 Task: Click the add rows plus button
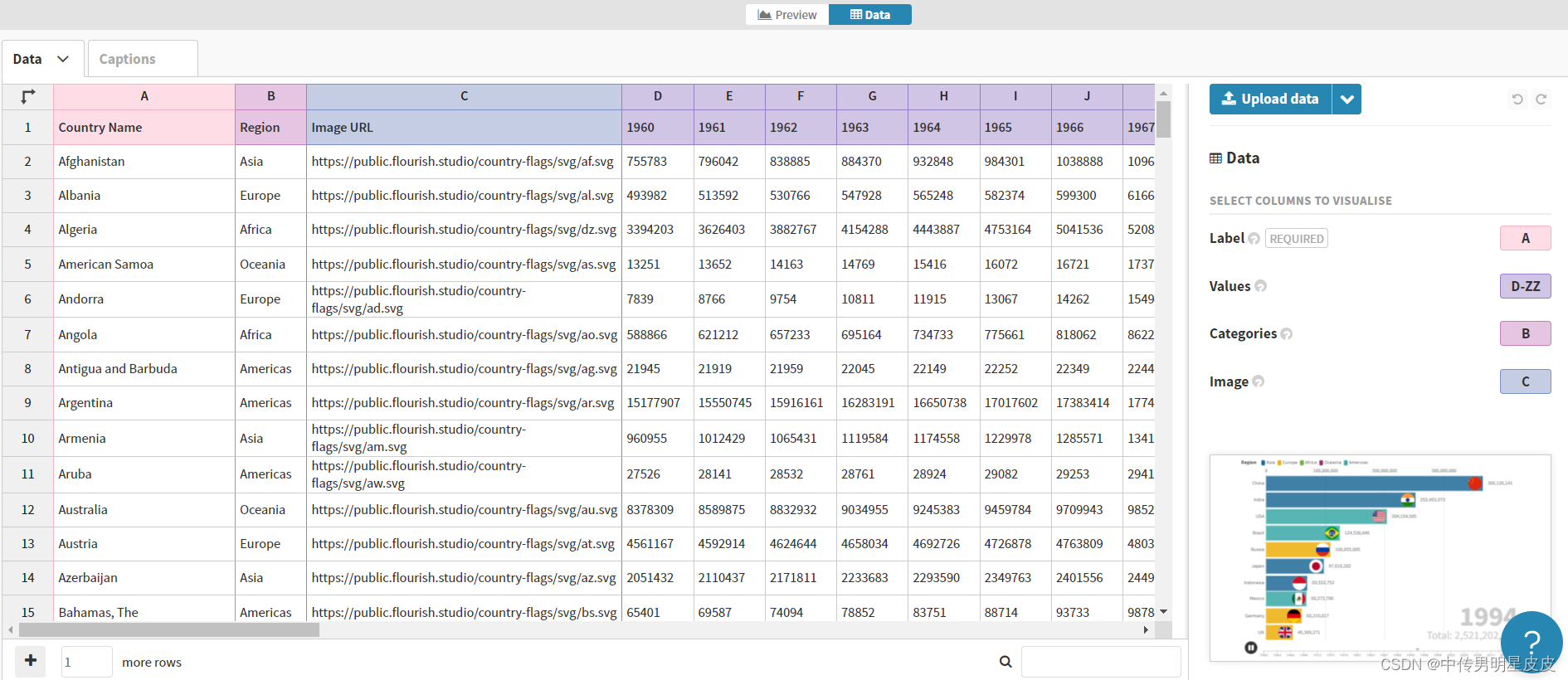(x=30, y=661)
